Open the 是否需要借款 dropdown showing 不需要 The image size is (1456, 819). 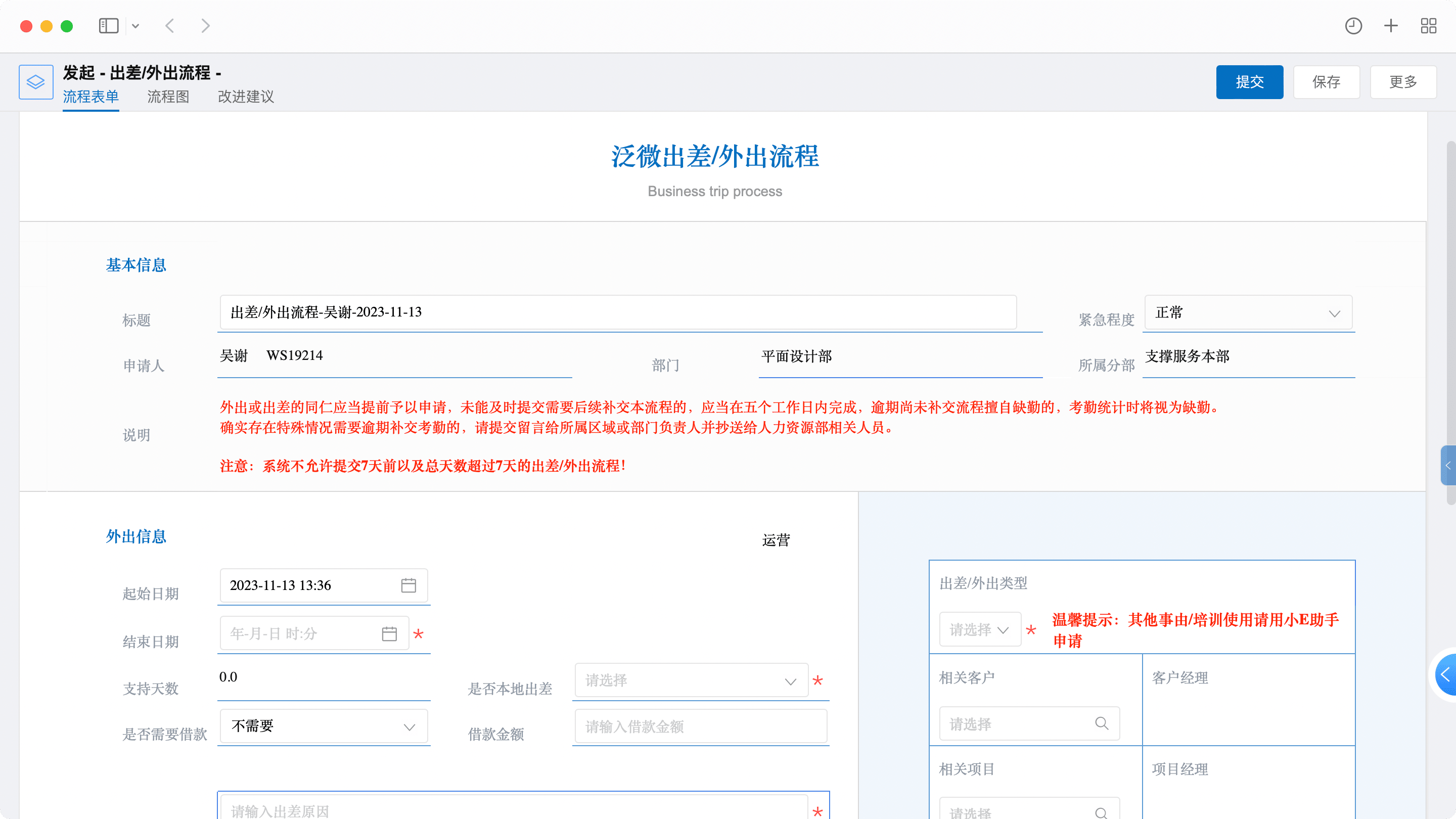tap(324, 726)
